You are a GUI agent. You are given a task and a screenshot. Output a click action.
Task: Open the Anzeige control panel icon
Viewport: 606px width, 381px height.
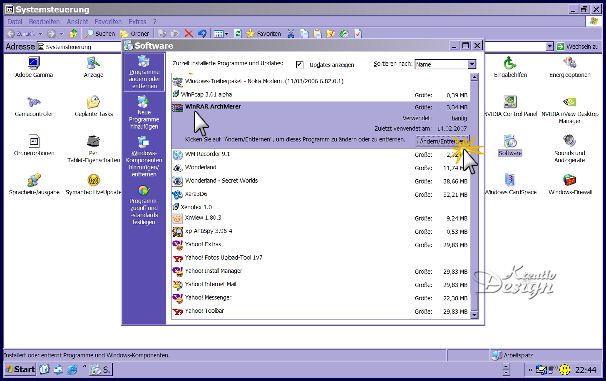pos(93,63)
